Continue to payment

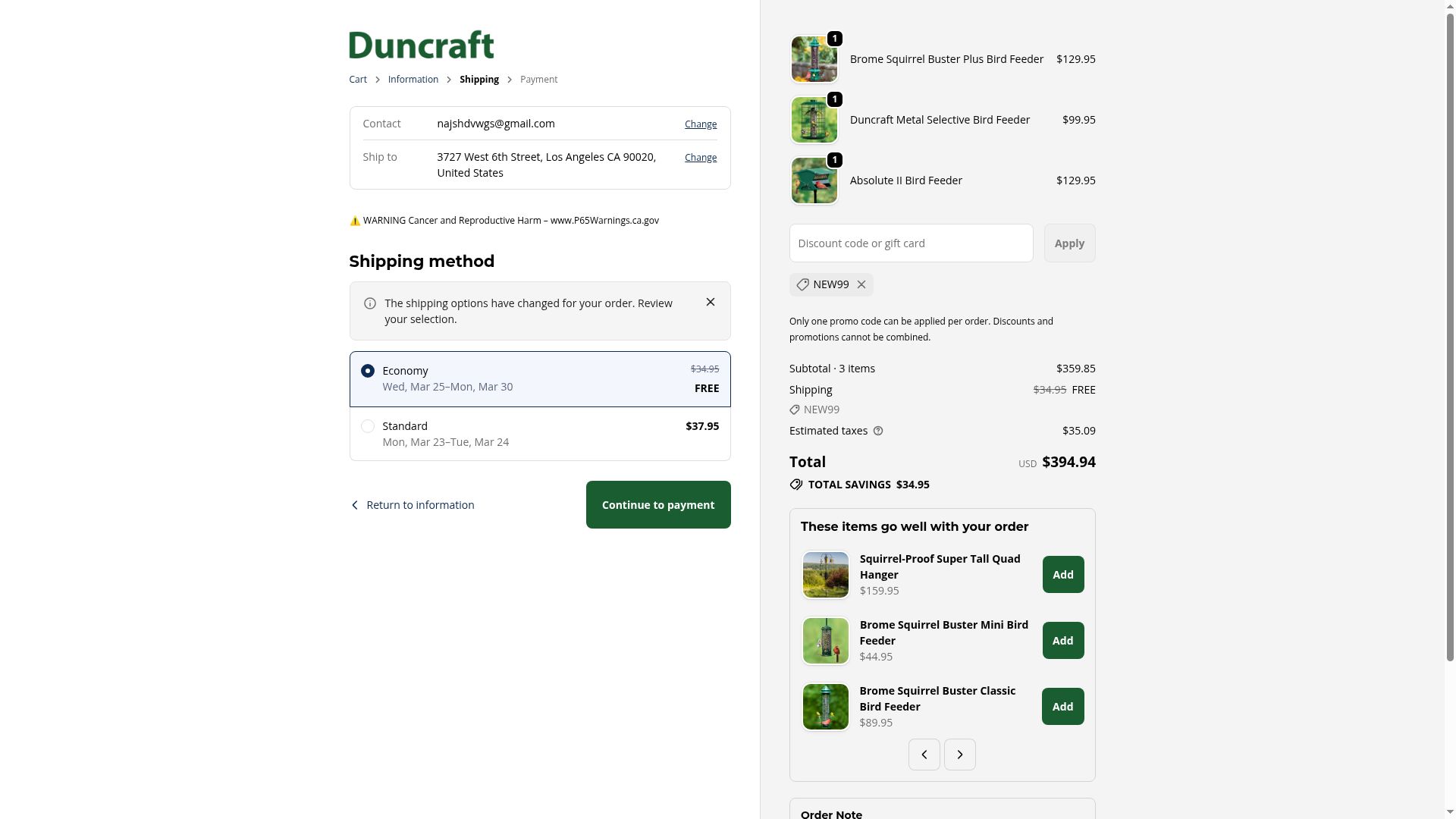(x=658, y=504)
